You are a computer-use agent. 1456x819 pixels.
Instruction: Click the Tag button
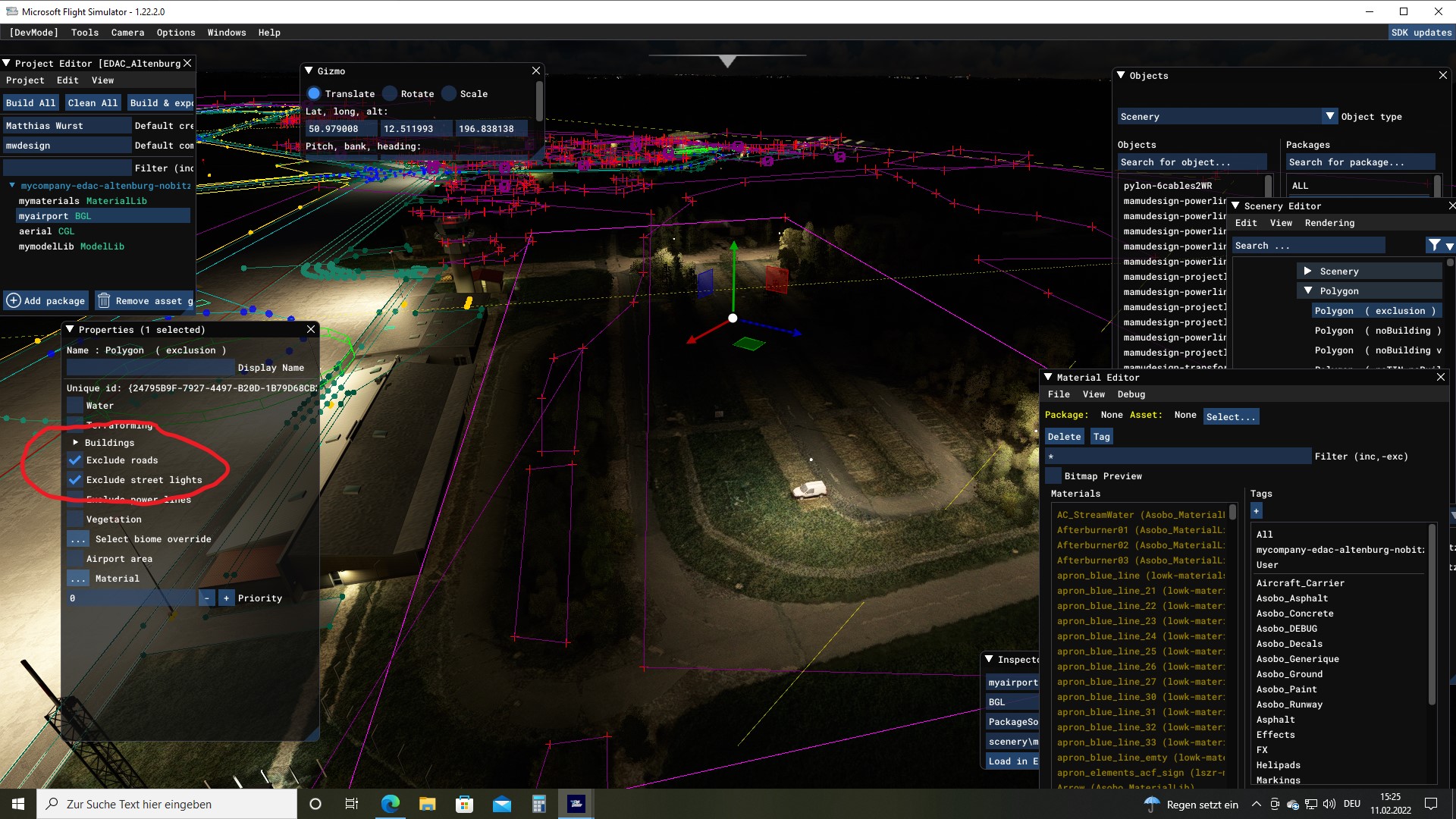pyautogui.click(x=1102, y=437)
